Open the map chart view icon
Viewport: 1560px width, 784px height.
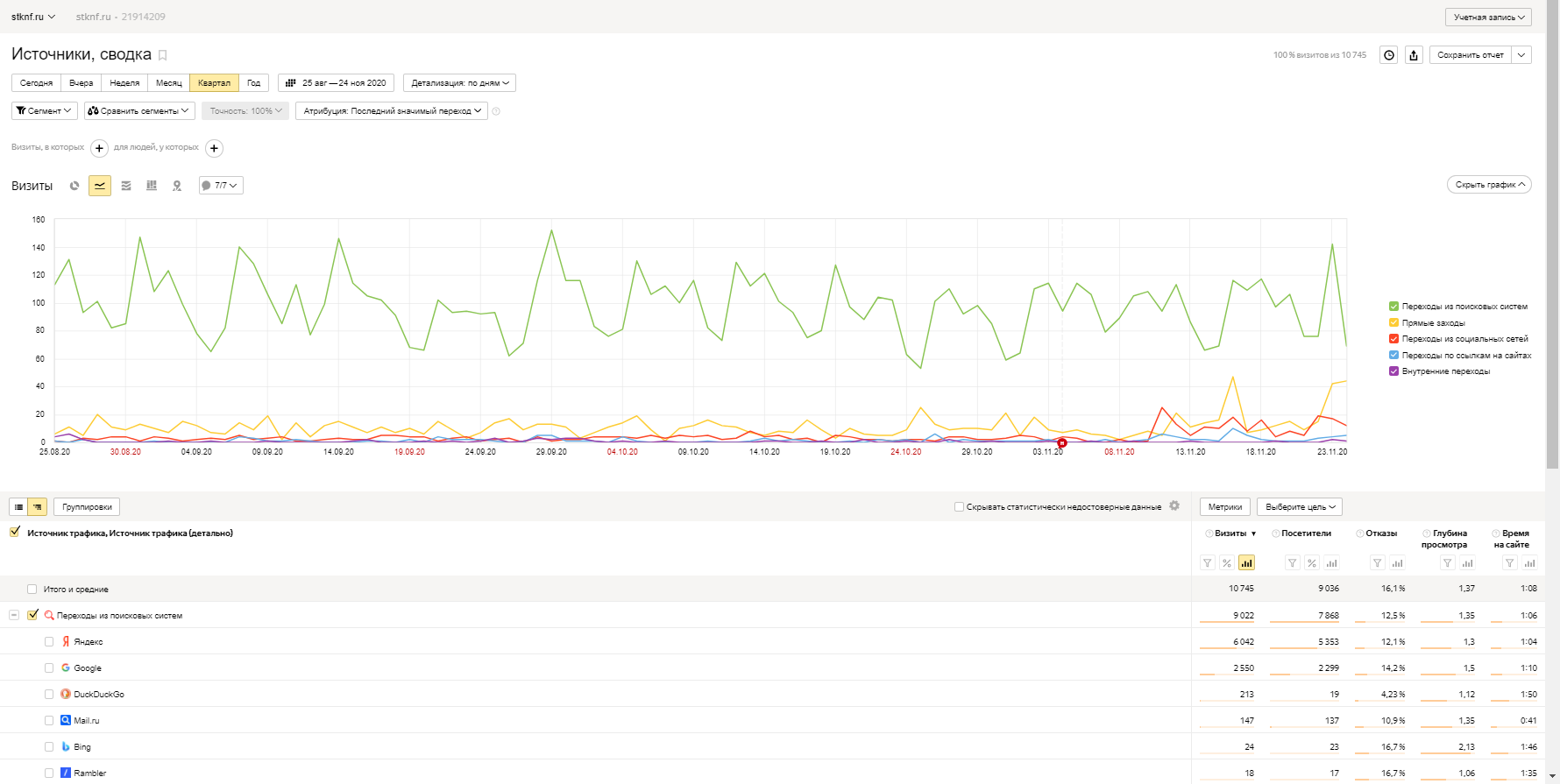click(x=177, y=186)
